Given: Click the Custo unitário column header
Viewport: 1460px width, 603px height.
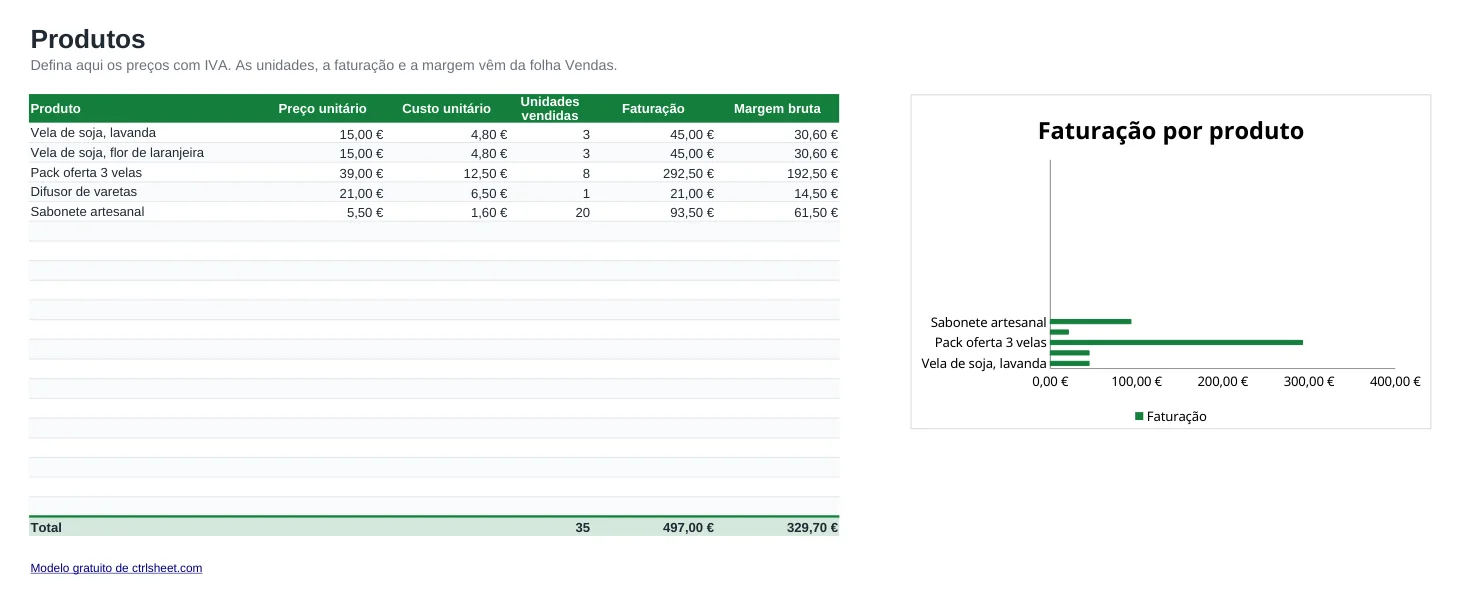Looking at the screenshot, I should tap(446, 108).
